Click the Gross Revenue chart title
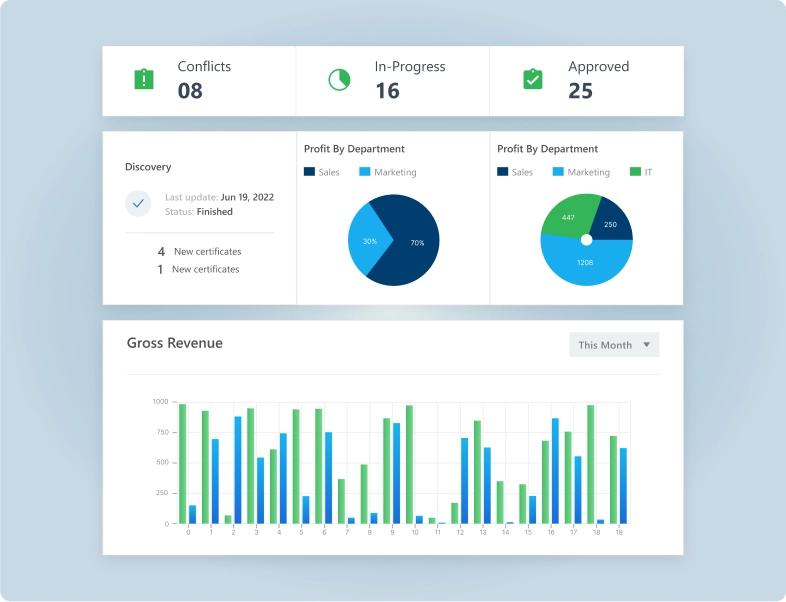This screenshot has width=786, height=602. tap(175, 343)
